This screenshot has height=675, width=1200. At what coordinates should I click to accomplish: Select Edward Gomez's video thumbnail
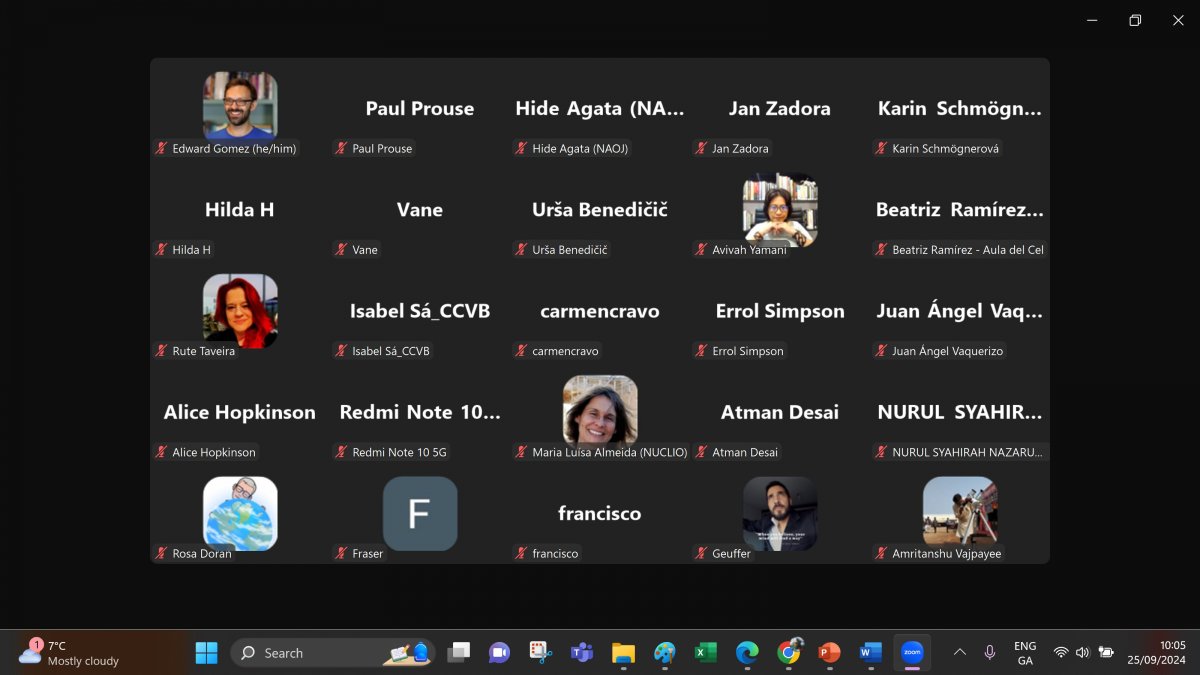click(240, 105)
